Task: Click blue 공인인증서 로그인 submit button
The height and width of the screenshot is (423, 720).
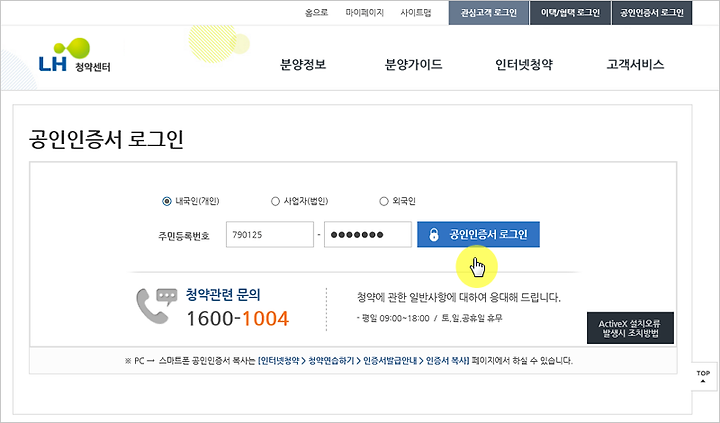Action: click(478, 235)
